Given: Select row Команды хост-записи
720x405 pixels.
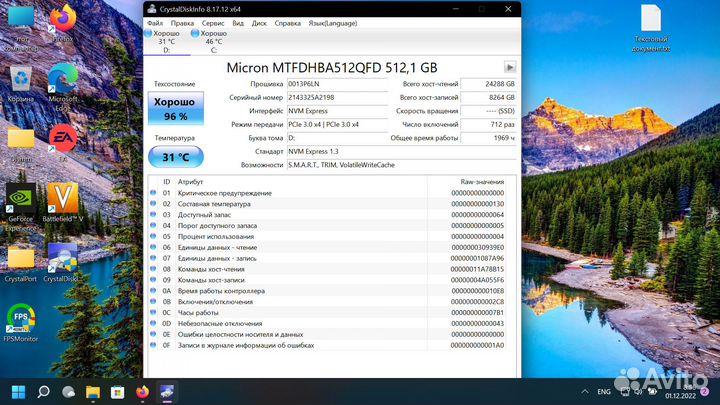Looking at the screenshot, I should [327, 280].
